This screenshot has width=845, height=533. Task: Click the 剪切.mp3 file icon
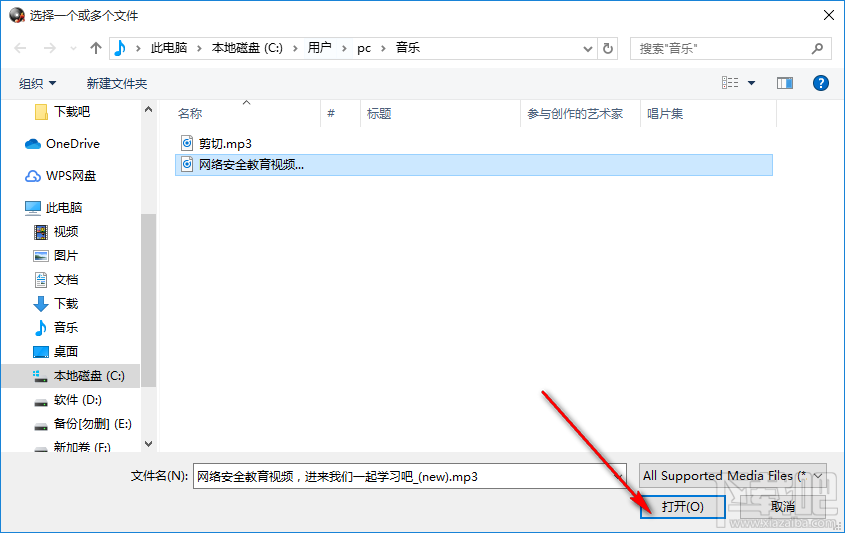click(186, 143)
